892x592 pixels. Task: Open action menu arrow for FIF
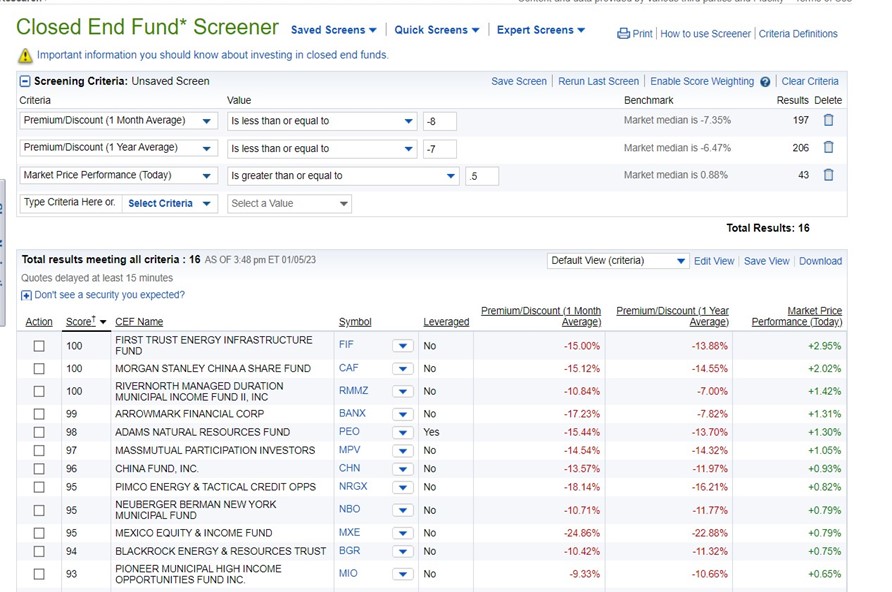coord(403,346)
